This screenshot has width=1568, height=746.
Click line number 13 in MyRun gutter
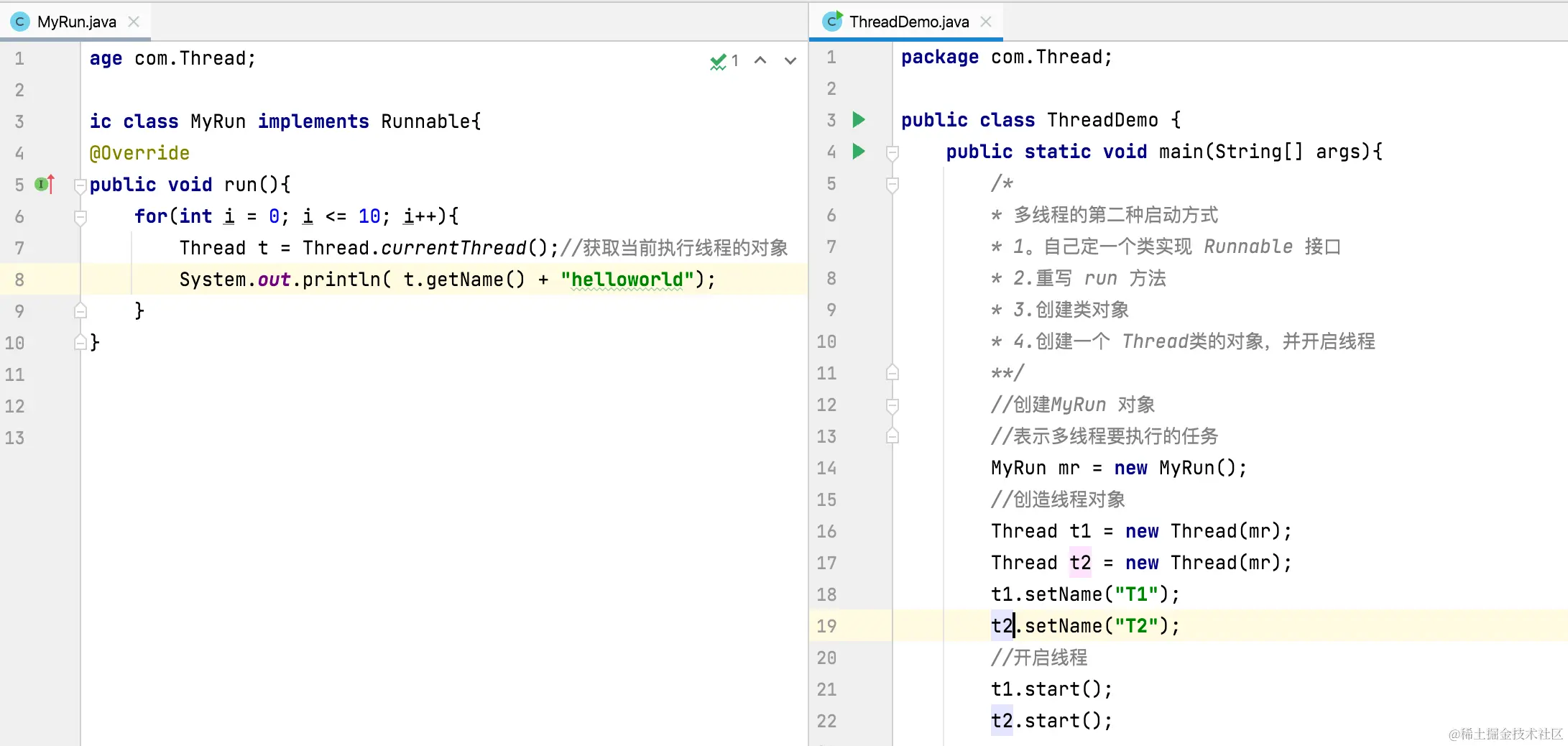(14, 438)
